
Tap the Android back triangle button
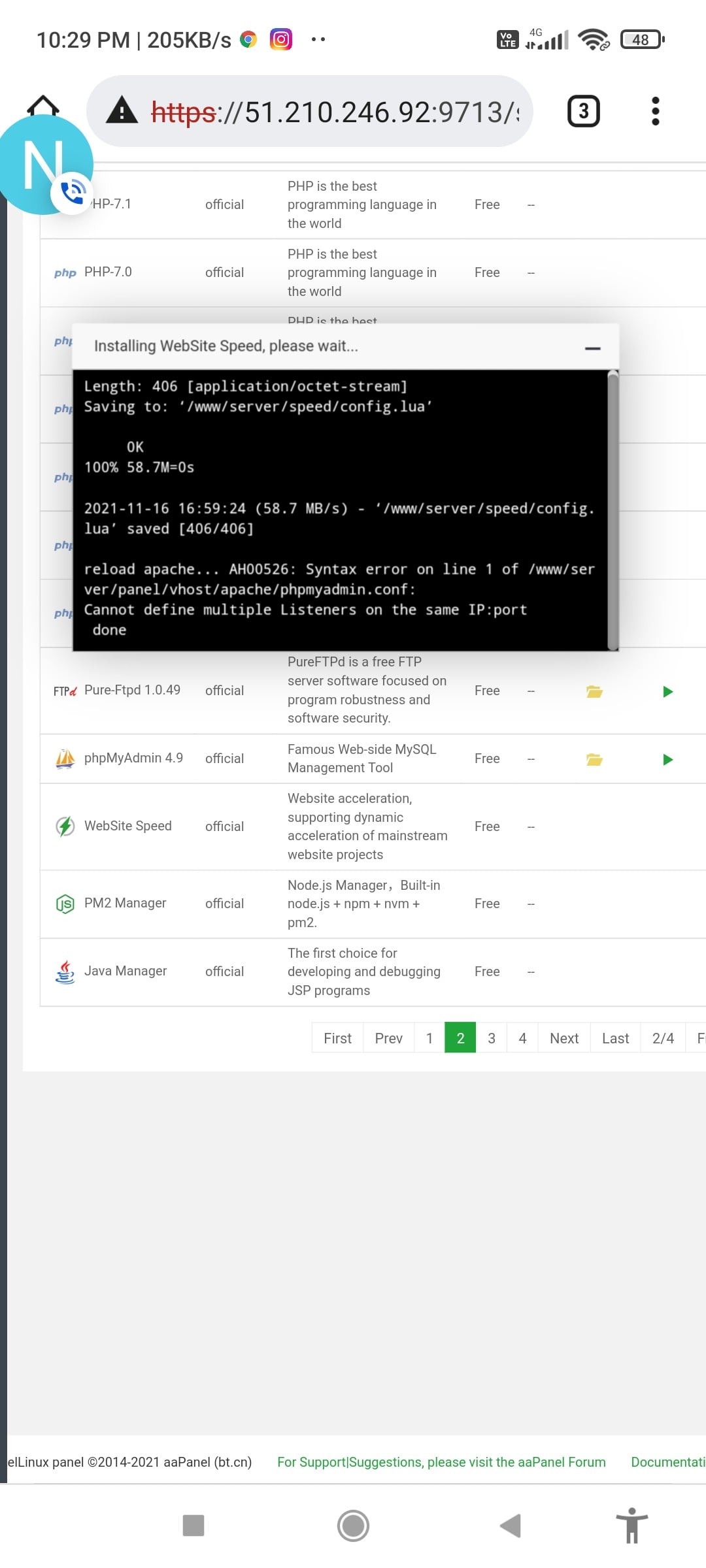[x=511, y=1526]
